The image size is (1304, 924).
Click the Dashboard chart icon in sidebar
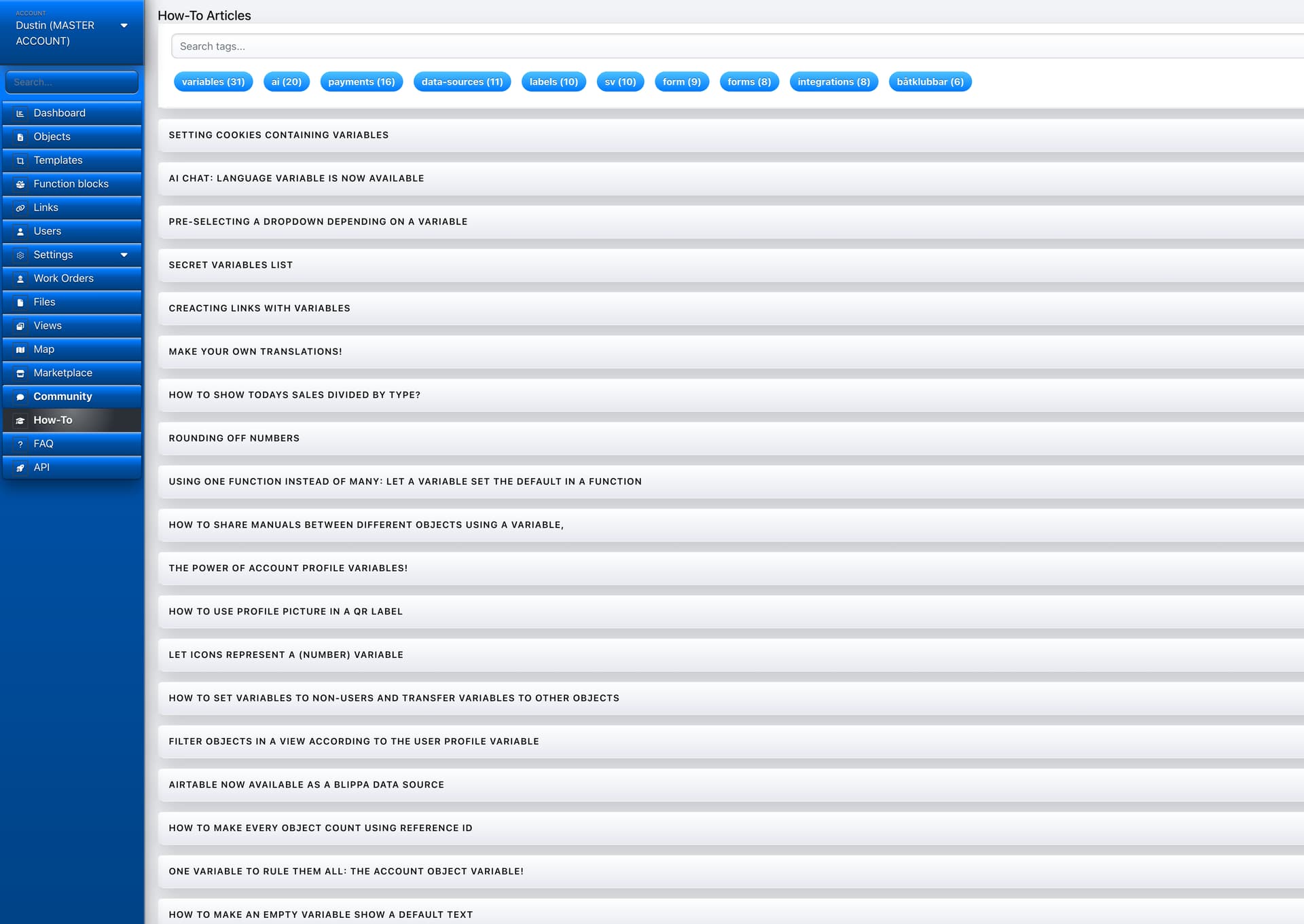[x=20, y=113]
